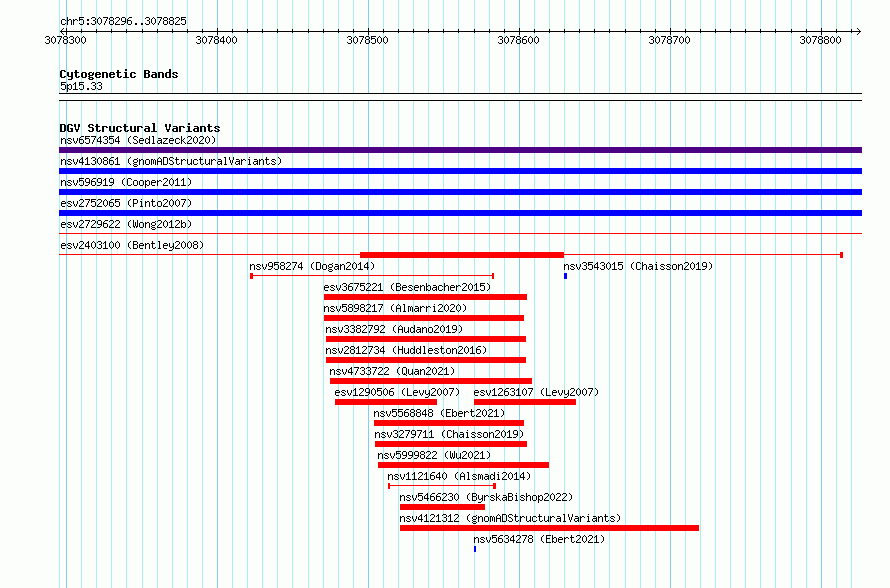Click the red nsv5999822 Wu2021 bar
The height and width of the screenshot is (588, 890).
pos(463,465)
